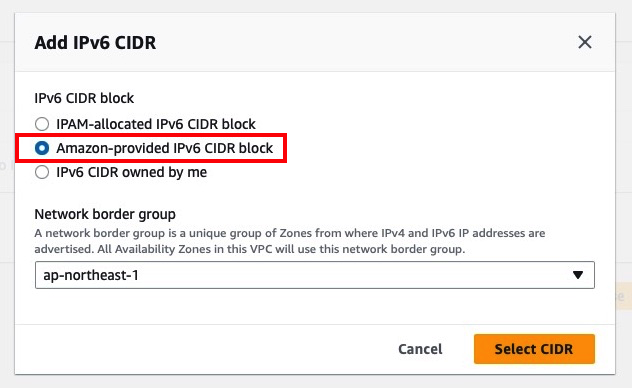Confirm with the Select CIDR button
Screen dimensions: 632x388
point(534,349)
